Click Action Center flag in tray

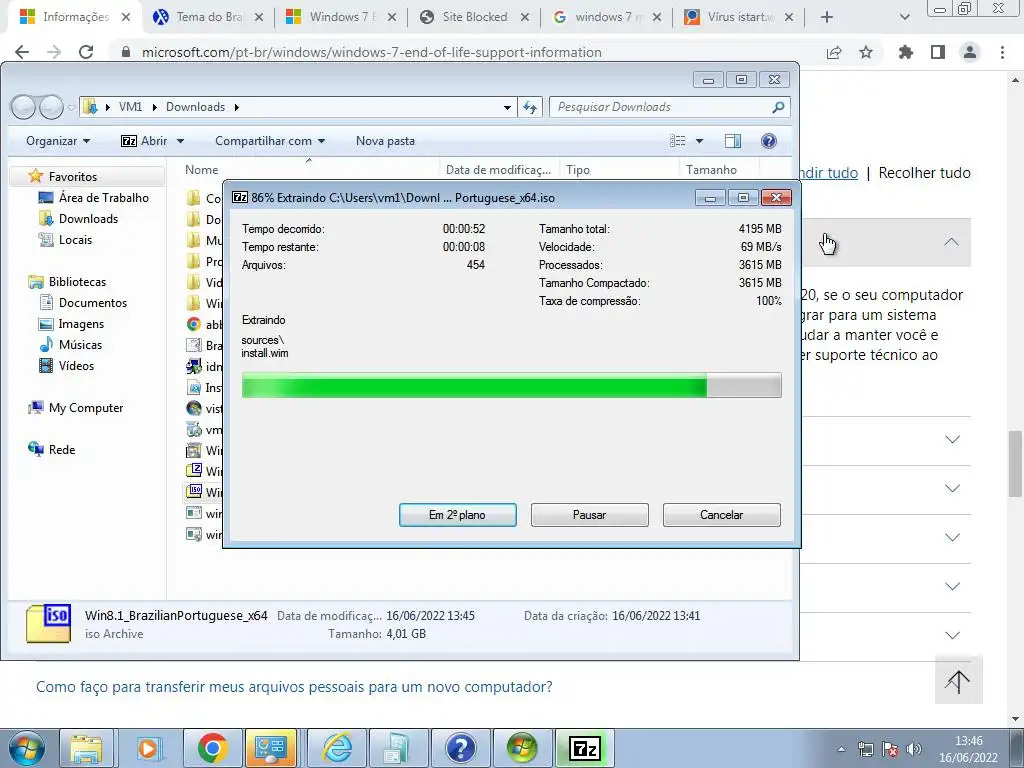point(890,749)
